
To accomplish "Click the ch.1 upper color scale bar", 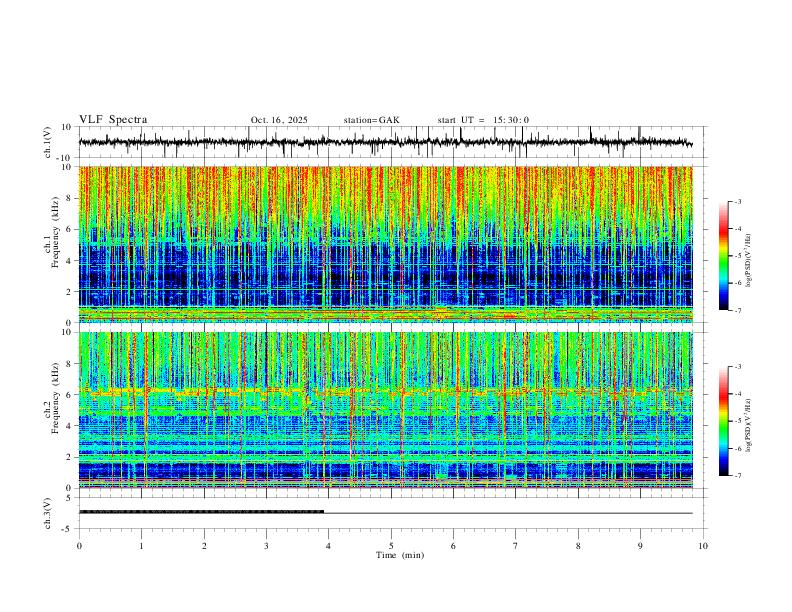I will tap(723, 256).
